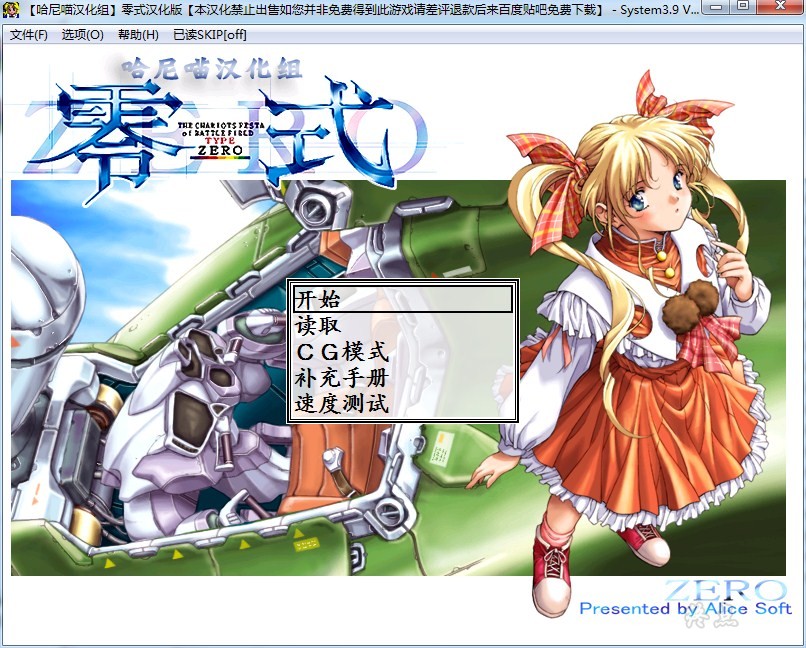The image size is (806, 648).
Task: Run the 速度测试 option
Action: [x=403, y=404]
